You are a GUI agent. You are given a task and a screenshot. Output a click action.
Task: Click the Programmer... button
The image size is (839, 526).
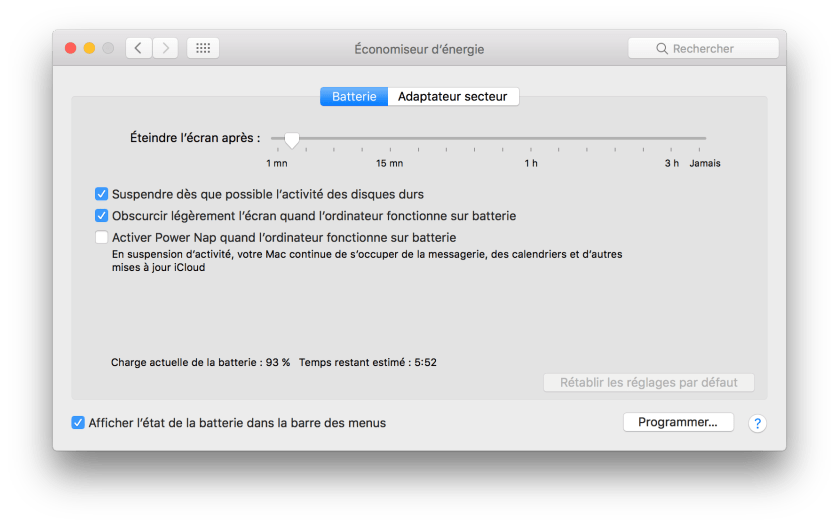pyautogui.click(x=678, y=422)
